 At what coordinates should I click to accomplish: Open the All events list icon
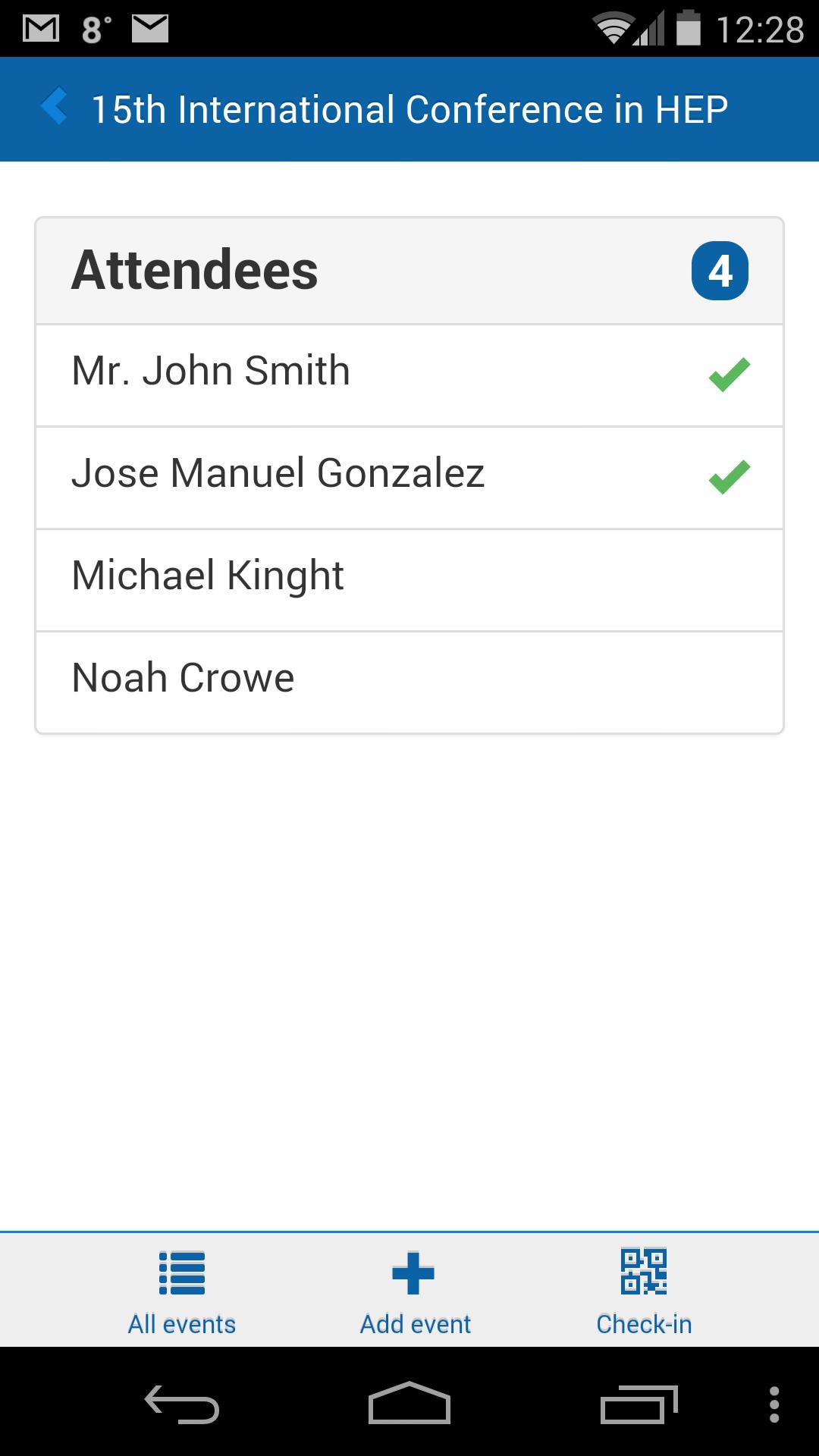182,1272
